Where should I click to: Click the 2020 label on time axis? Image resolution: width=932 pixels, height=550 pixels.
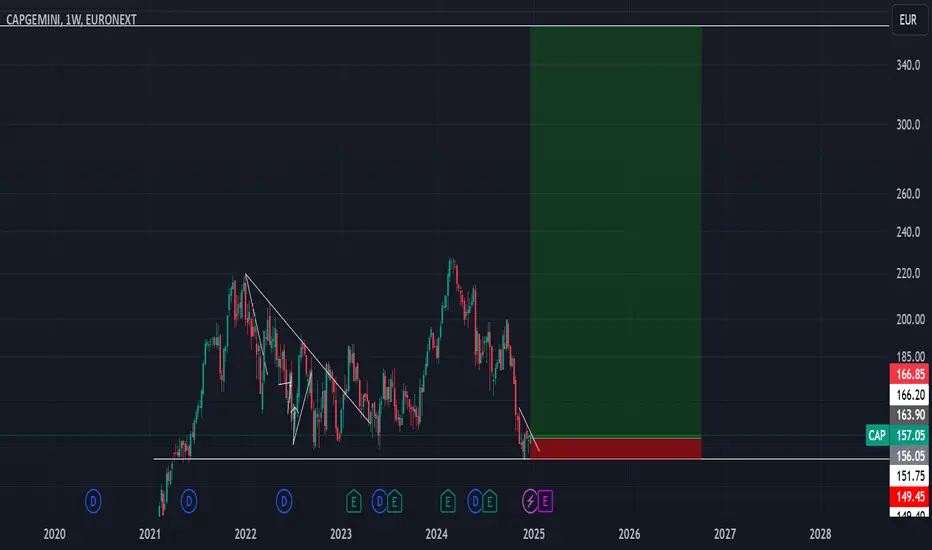coord(54,534)
